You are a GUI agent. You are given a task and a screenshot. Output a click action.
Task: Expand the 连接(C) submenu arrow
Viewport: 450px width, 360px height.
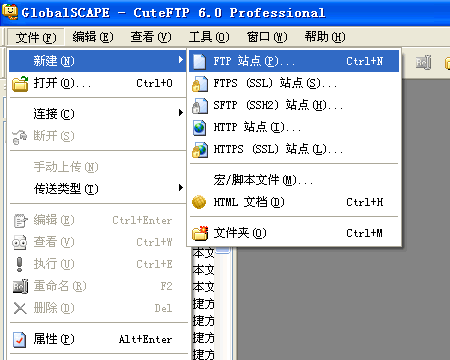pos(180,113)
